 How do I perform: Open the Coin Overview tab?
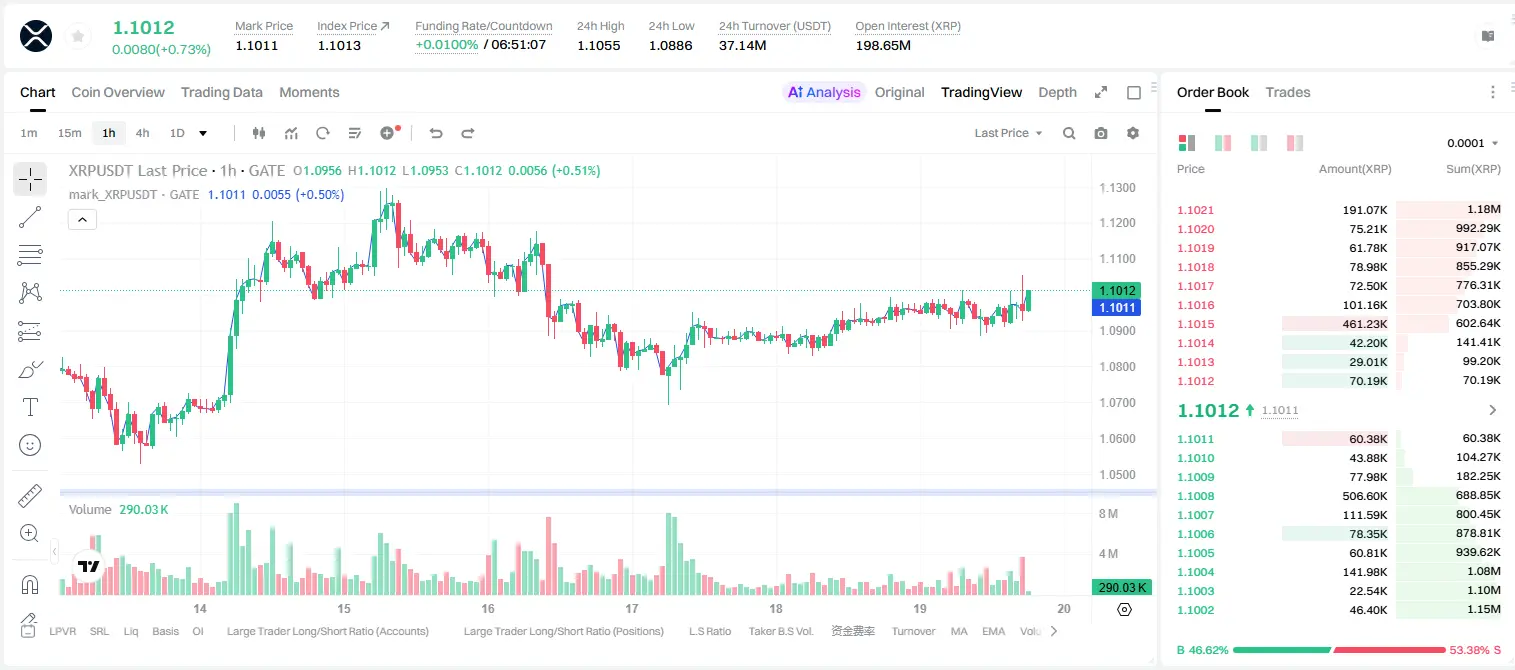[118, 92]
